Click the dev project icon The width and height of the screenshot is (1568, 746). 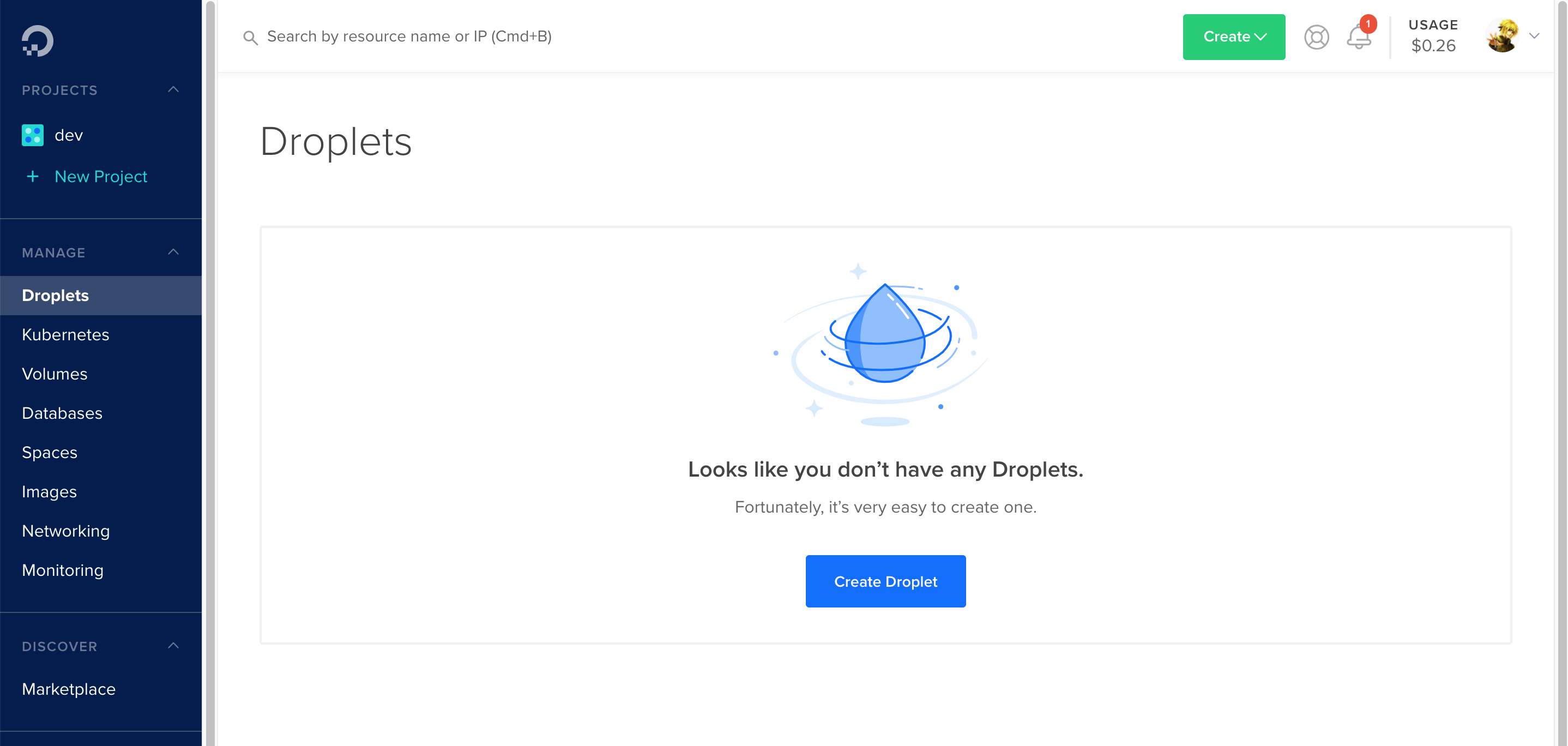tap(33, 135)
